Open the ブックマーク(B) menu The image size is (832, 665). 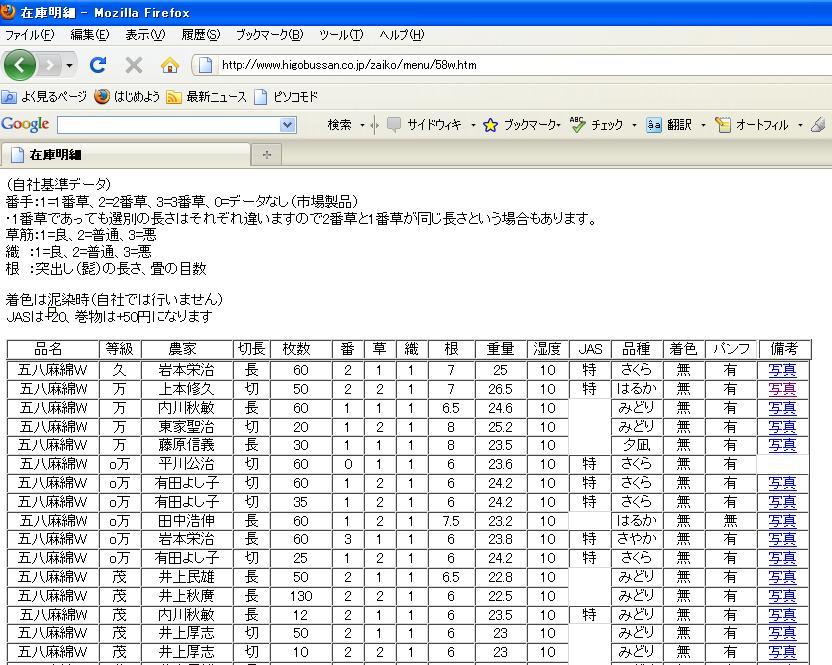[x=268, y=34]
